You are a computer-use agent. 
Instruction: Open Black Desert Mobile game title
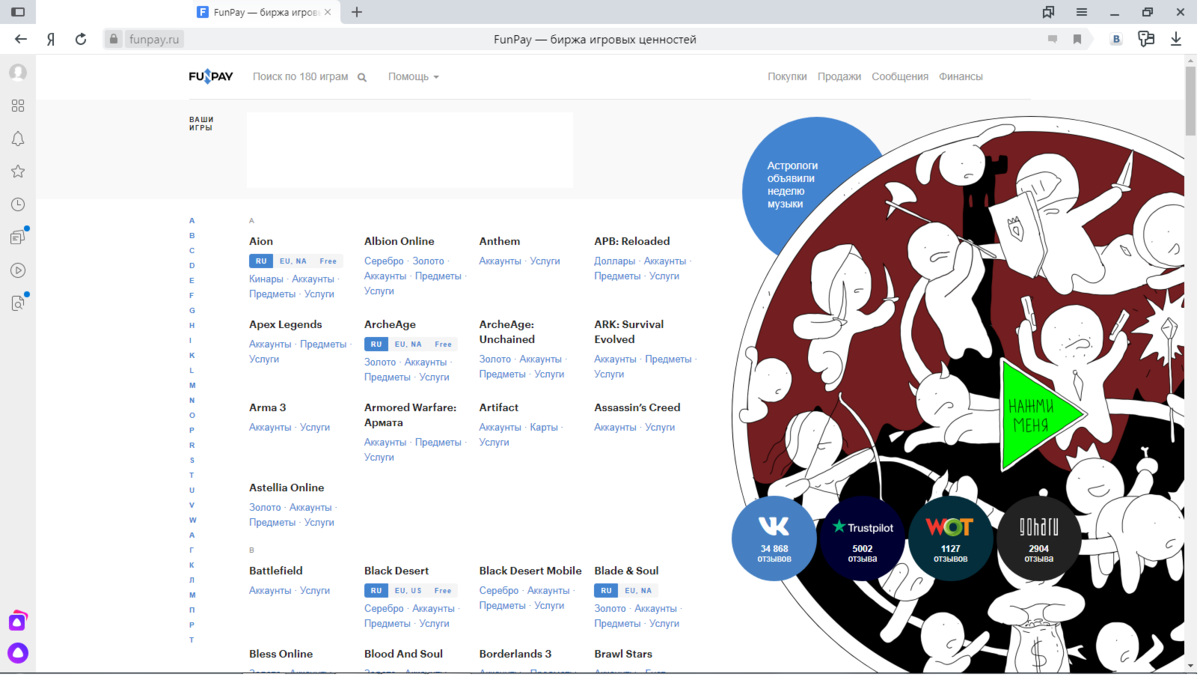pos(530,570)
